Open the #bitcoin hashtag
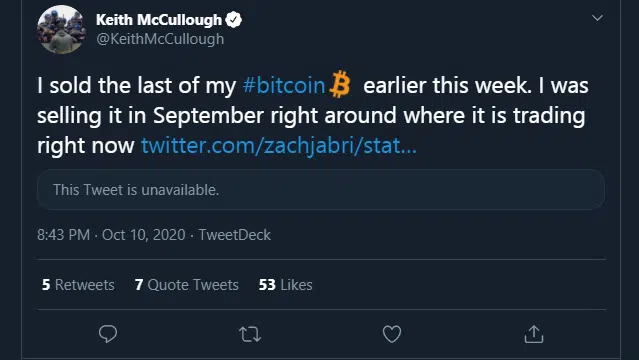The height and width of the screenshot is (360, 639). click(x=284, y=86)
